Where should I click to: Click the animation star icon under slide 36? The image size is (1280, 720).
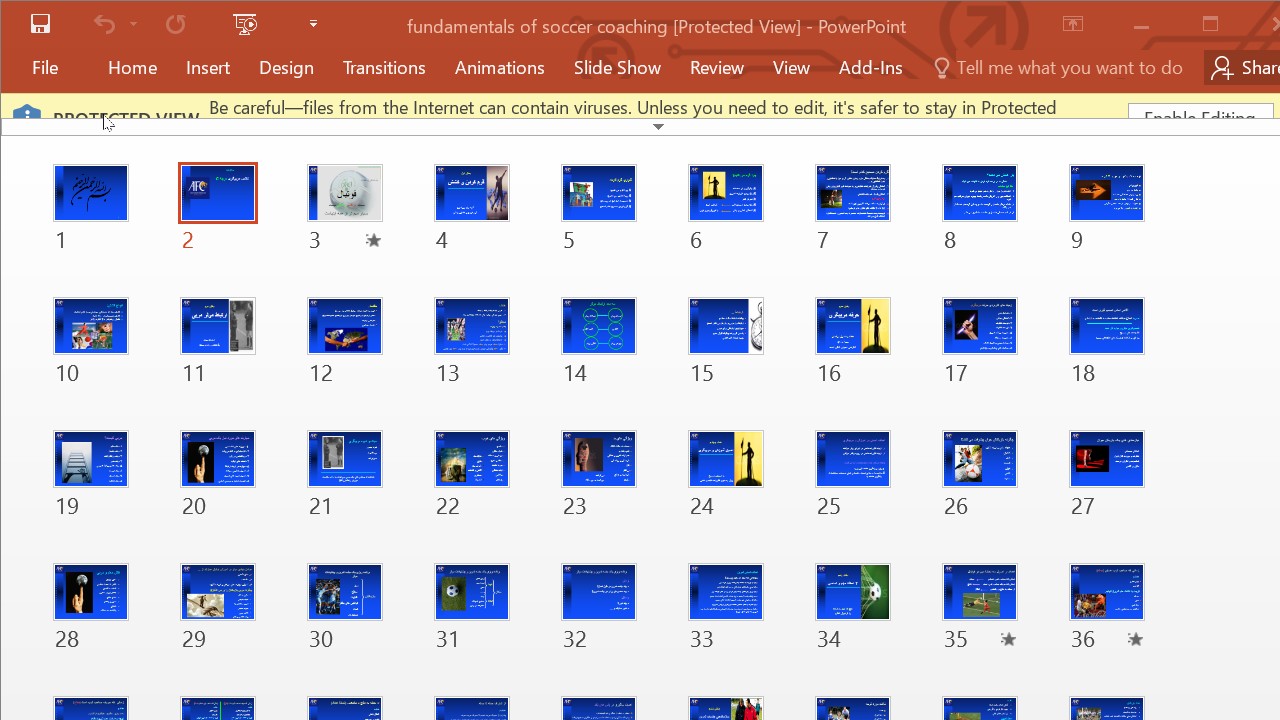coord(1135,639)
